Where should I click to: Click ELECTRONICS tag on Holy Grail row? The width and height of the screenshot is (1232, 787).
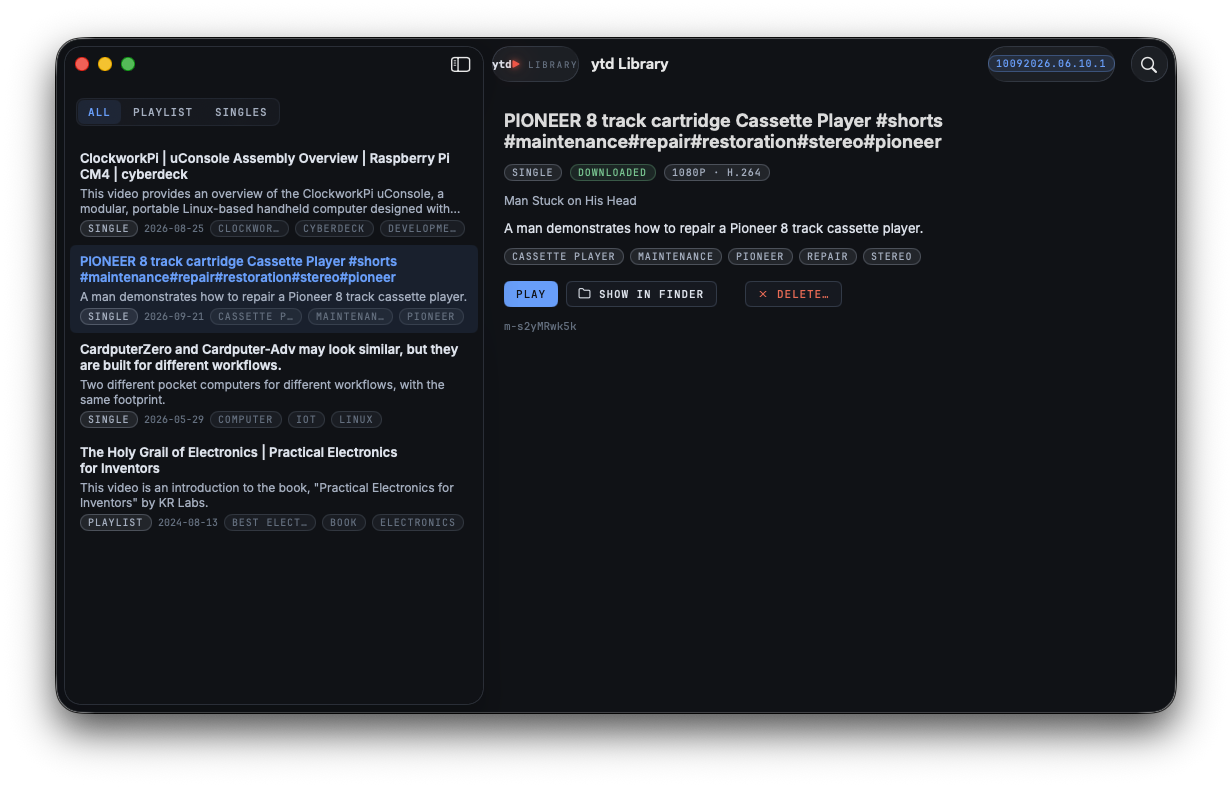tap(418, 523)
